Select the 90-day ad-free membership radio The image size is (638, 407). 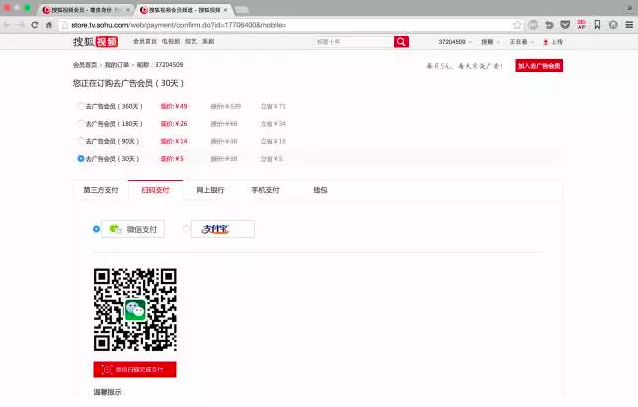click(81, 141)
